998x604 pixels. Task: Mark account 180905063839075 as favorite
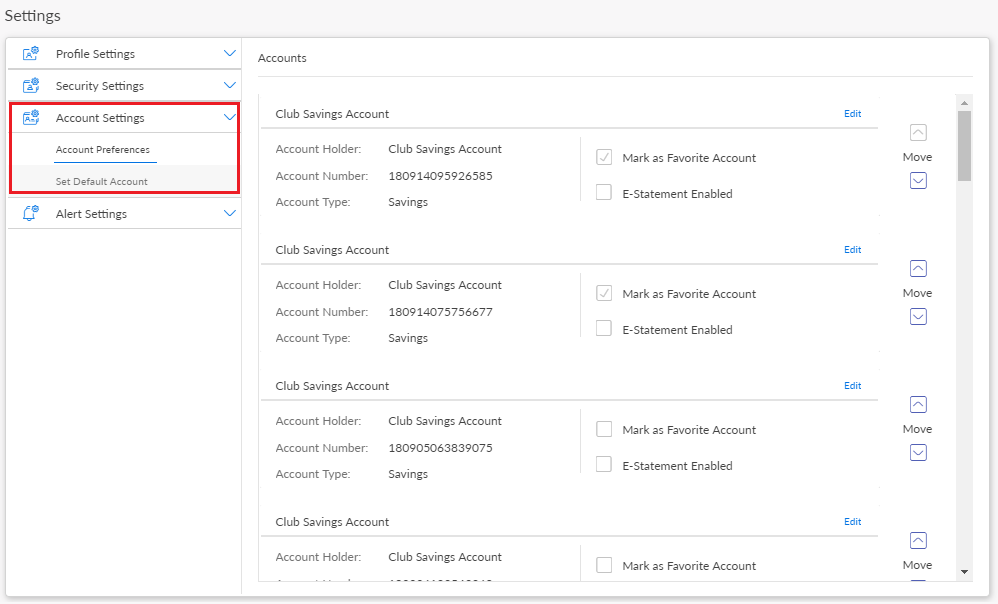(x=604, y=429)
